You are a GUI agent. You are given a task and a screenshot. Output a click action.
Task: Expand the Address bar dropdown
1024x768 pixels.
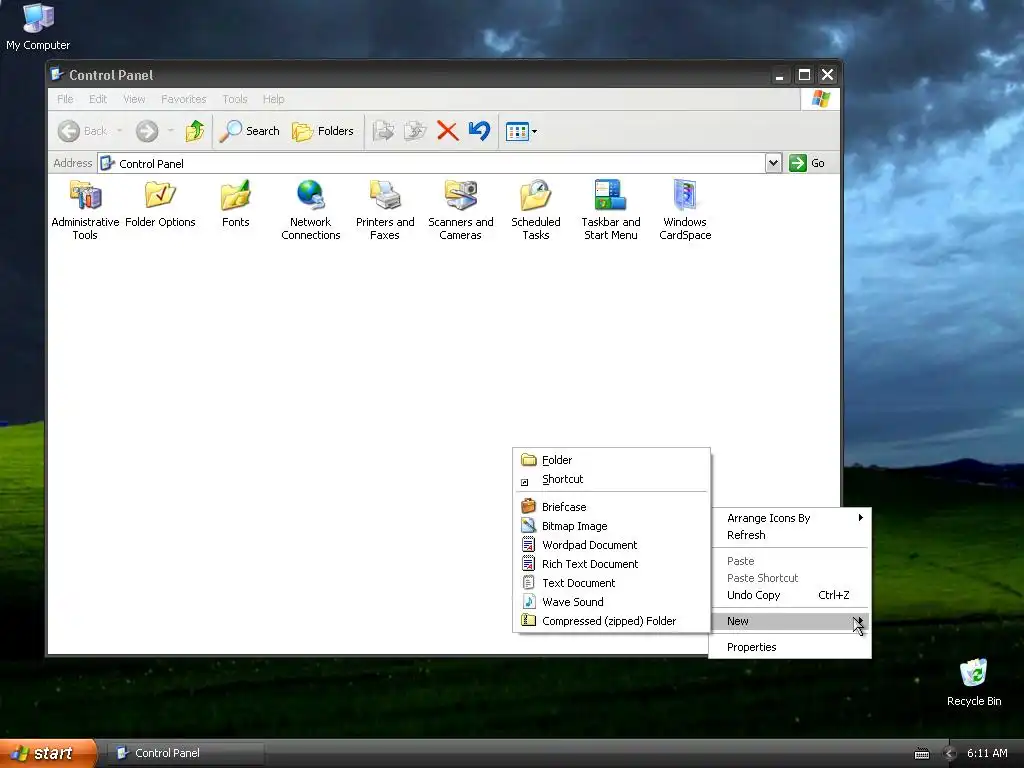coord(773,163)
